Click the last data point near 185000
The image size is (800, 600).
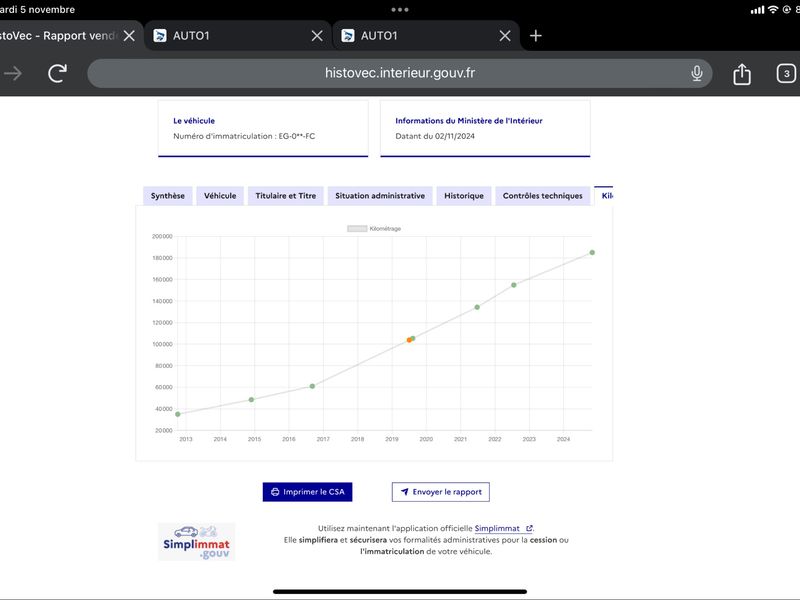(592, 253)
